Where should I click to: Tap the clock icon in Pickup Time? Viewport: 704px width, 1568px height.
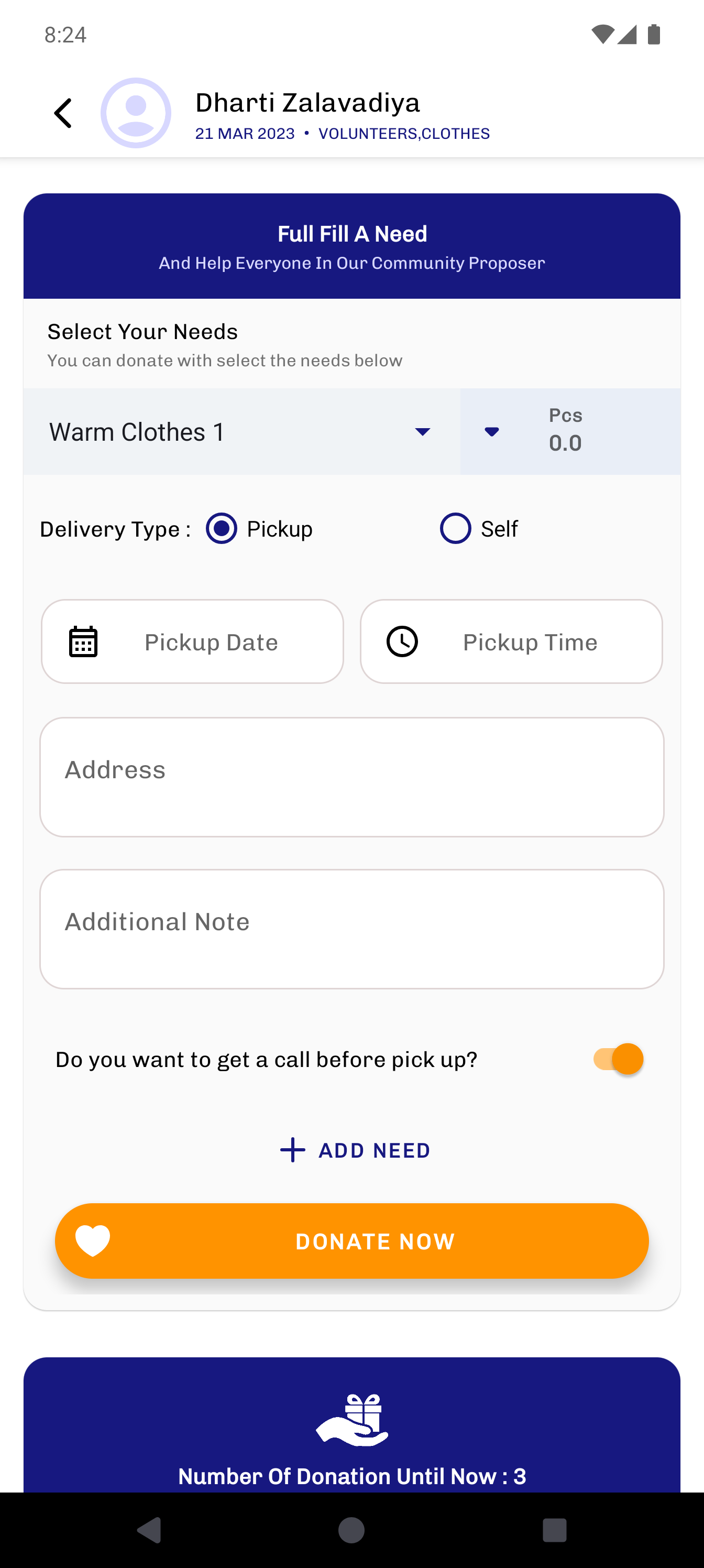tap(402, 641)
